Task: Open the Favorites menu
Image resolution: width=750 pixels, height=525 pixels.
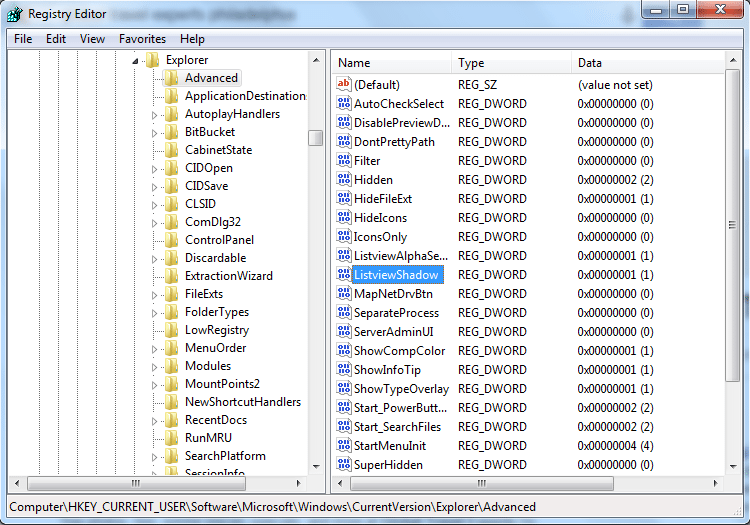Action: pos(143,39)
